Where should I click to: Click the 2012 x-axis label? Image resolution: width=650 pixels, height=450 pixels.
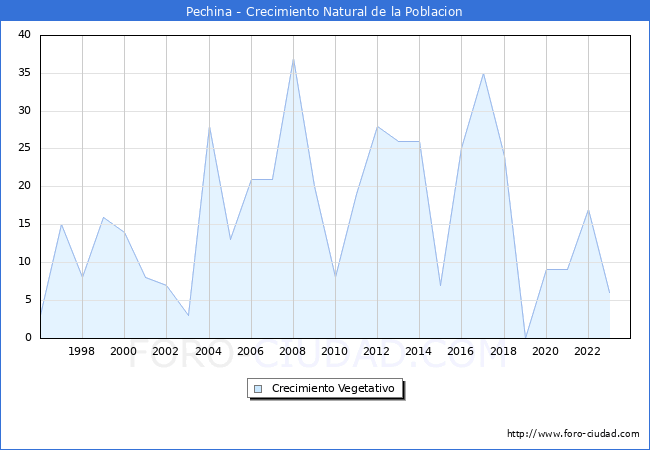(x=376, y=351)
